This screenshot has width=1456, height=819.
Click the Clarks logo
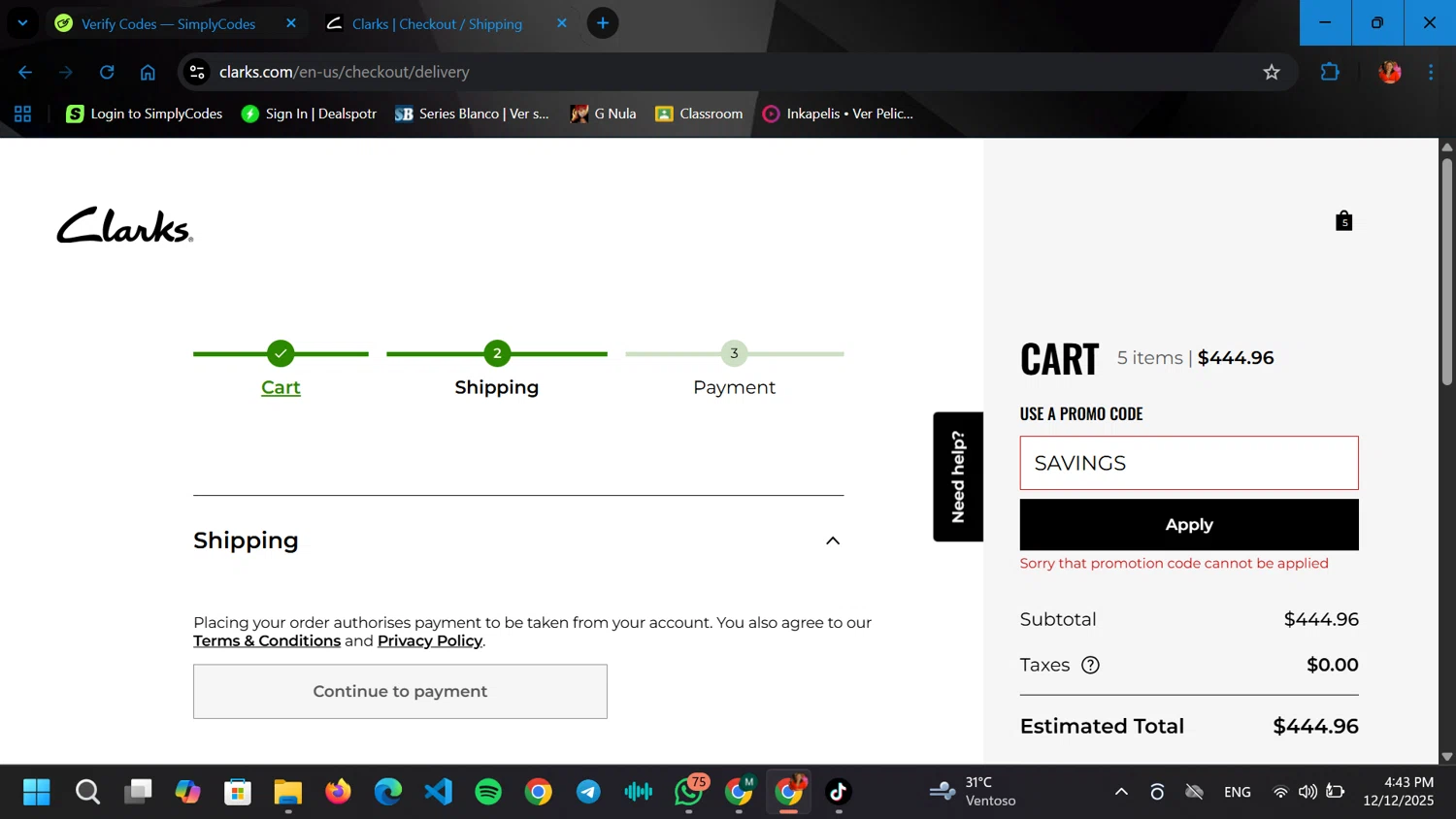click(125, 224)
